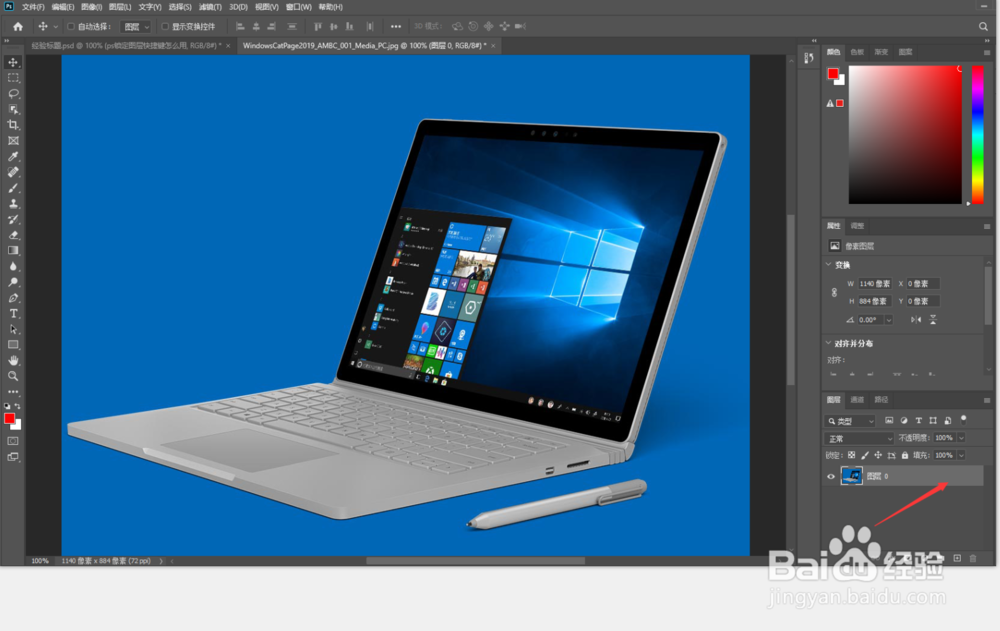Switch to the 路径 paths tab
The image size is (1000, 631).
click(881, 399)
